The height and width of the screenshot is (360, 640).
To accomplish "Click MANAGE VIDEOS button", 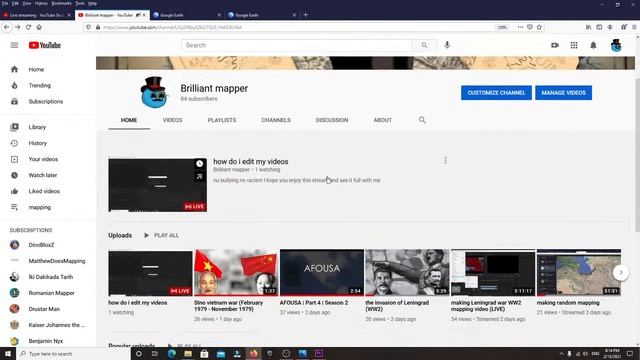I will (x=563, y=93).
